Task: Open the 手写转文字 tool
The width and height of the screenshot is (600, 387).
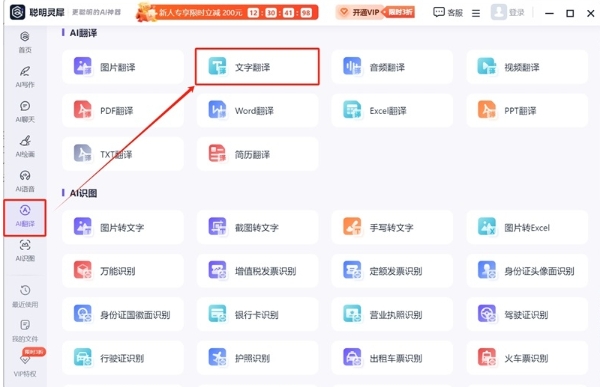Action: click(392, 227)
